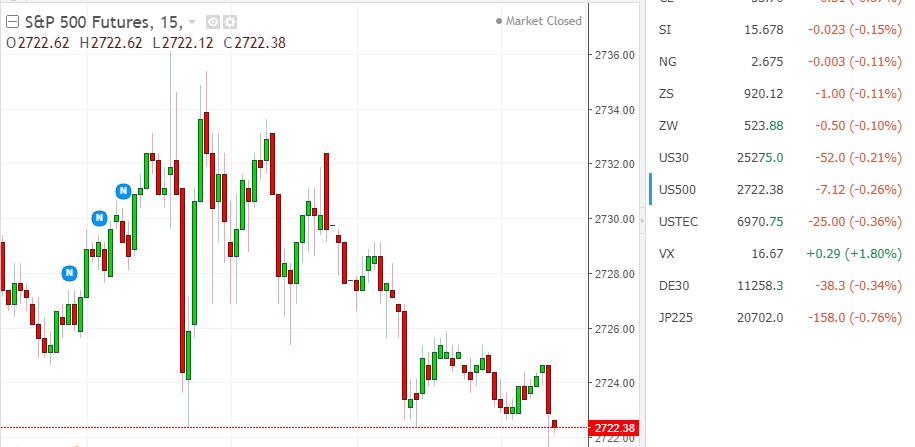Open the USTEC watchlist entry
This screenshot has height=447, width=915.
point(780,222)
